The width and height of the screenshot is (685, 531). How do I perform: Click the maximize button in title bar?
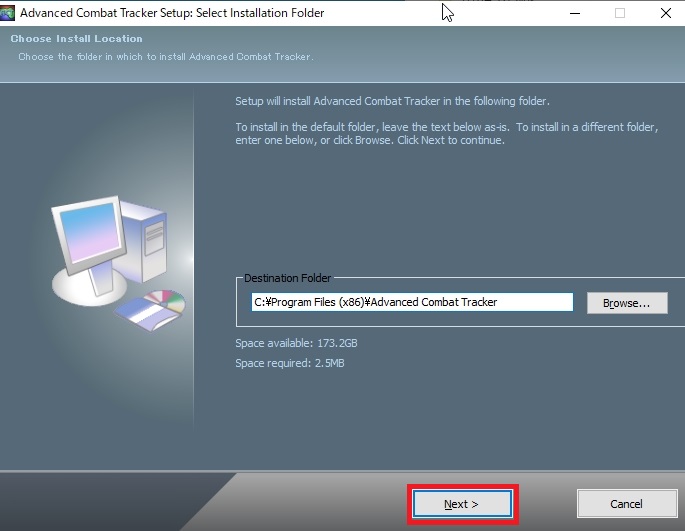(x=619, y=13)
